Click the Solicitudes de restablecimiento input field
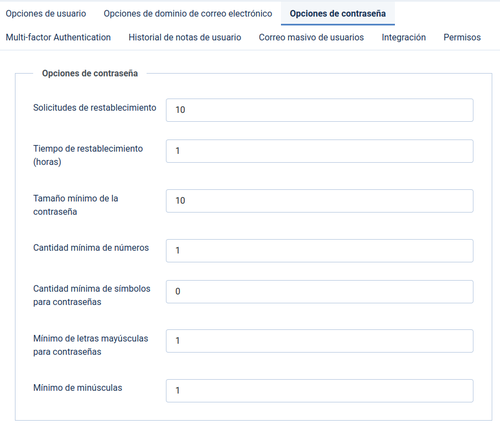This screenshot has width=500, height=424. [320, 110]
